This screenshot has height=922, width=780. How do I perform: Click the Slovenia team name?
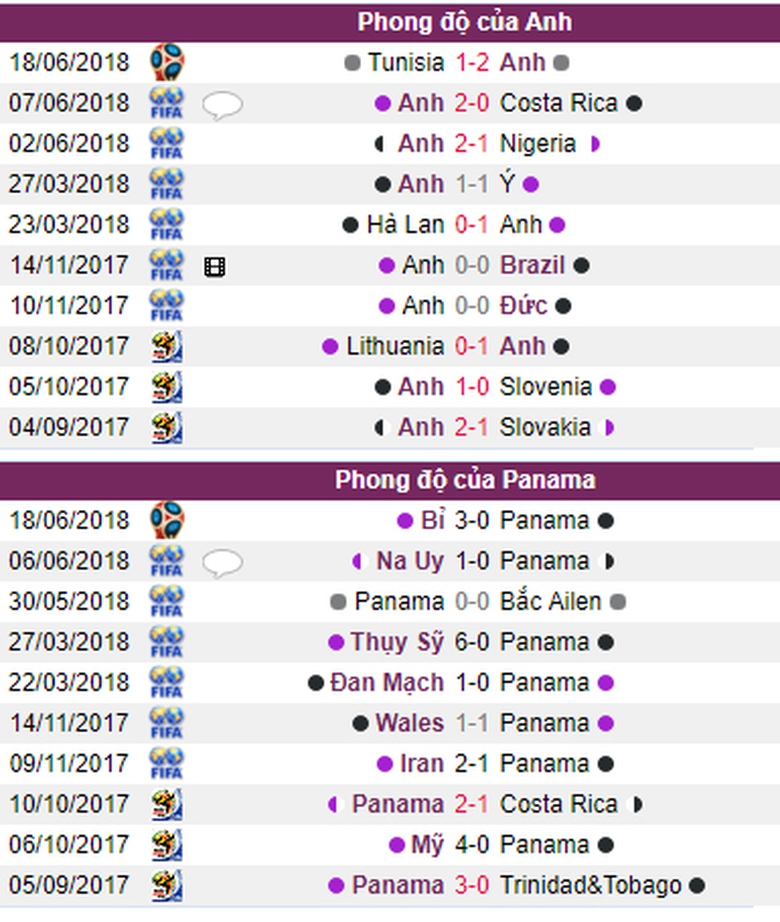[546, 387]
